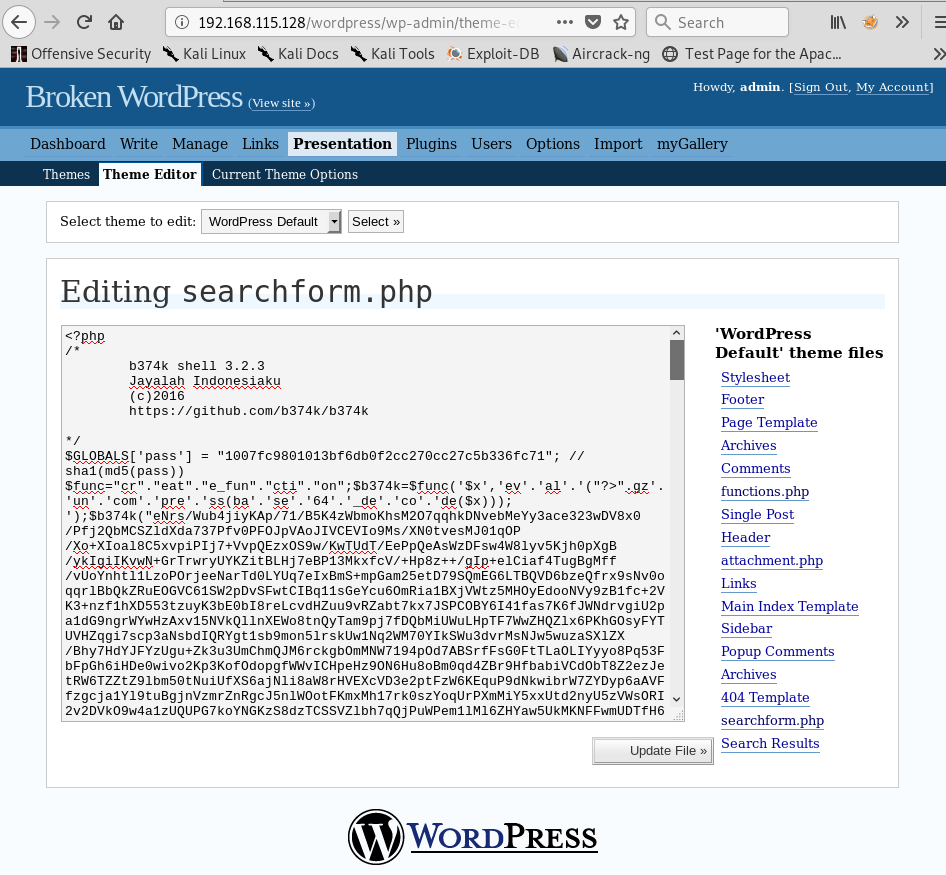The height and width of the screenshot is (875, 946).
Task: Open the Manage menu item
Action: click(x=200, y=144)
